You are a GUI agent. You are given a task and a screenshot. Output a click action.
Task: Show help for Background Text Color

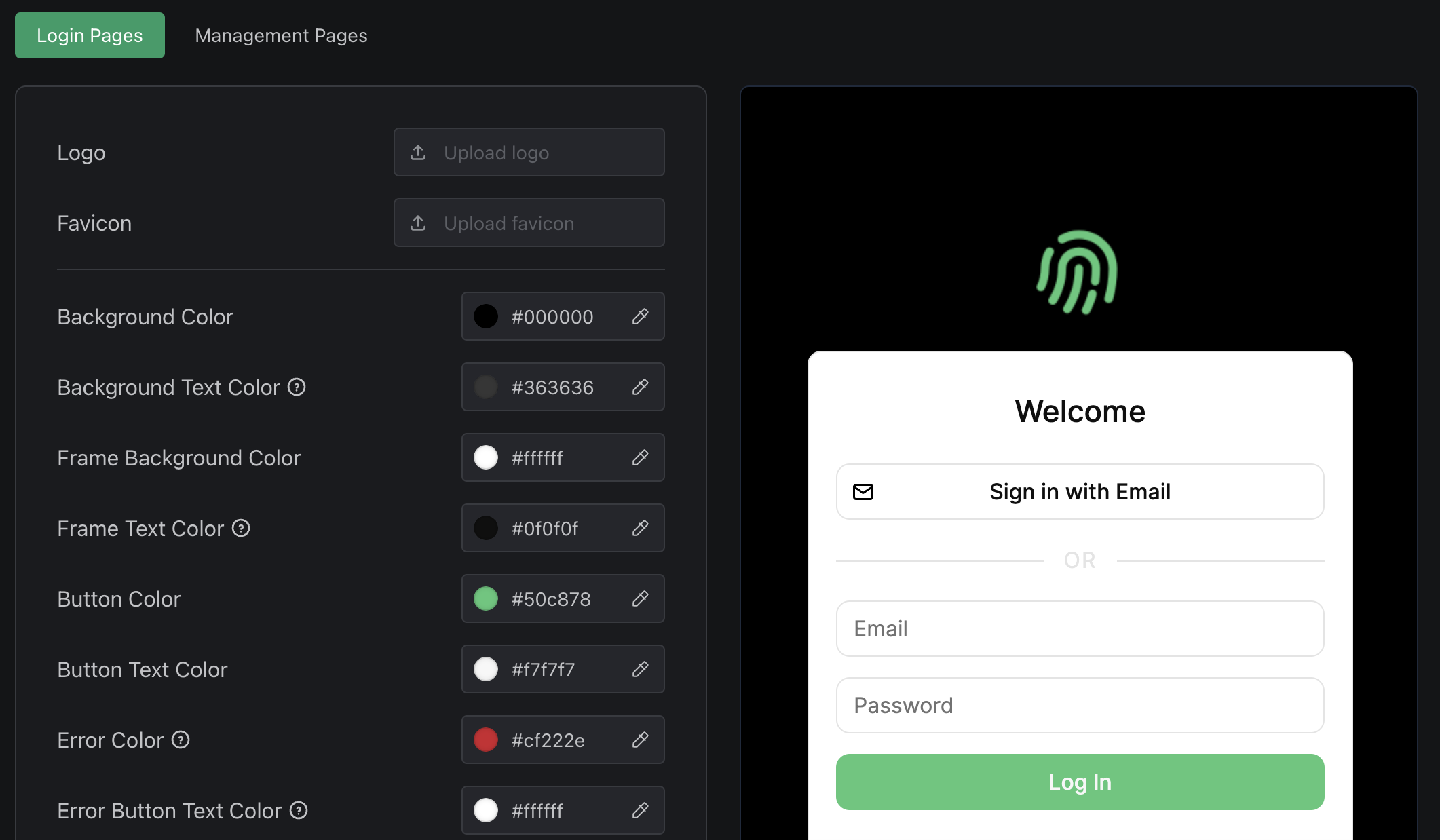tap(297, 387)
